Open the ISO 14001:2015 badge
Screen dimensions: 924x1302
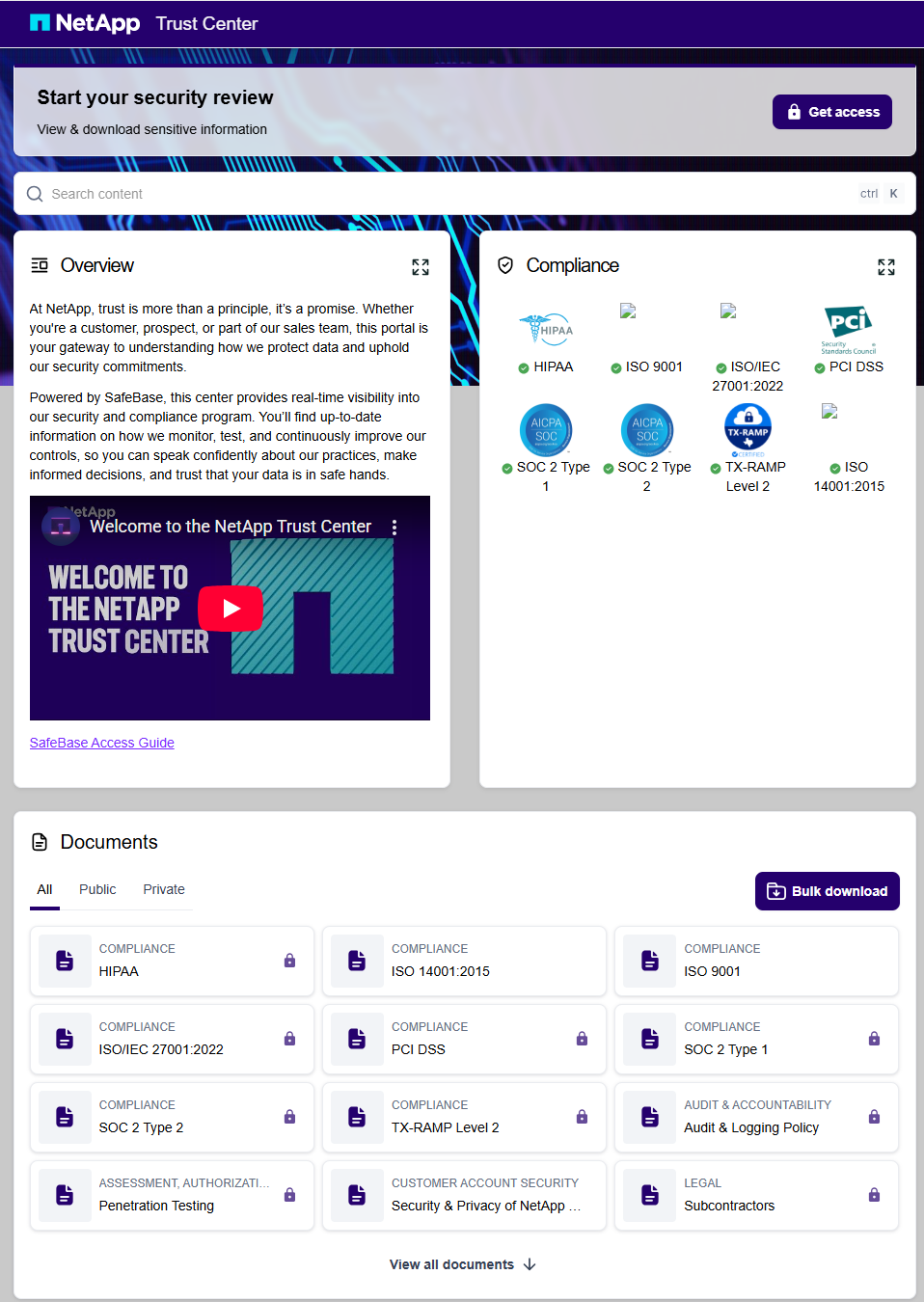(829, 411)
